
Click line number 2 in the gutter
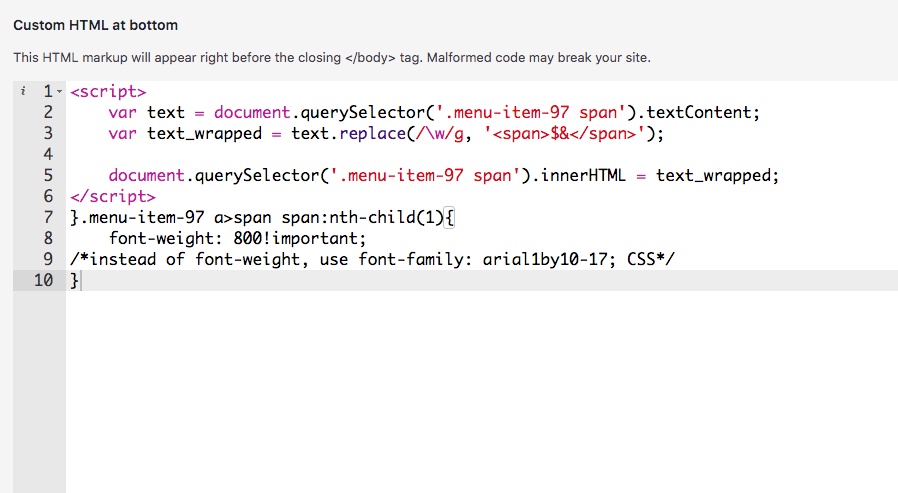[47, 113]
